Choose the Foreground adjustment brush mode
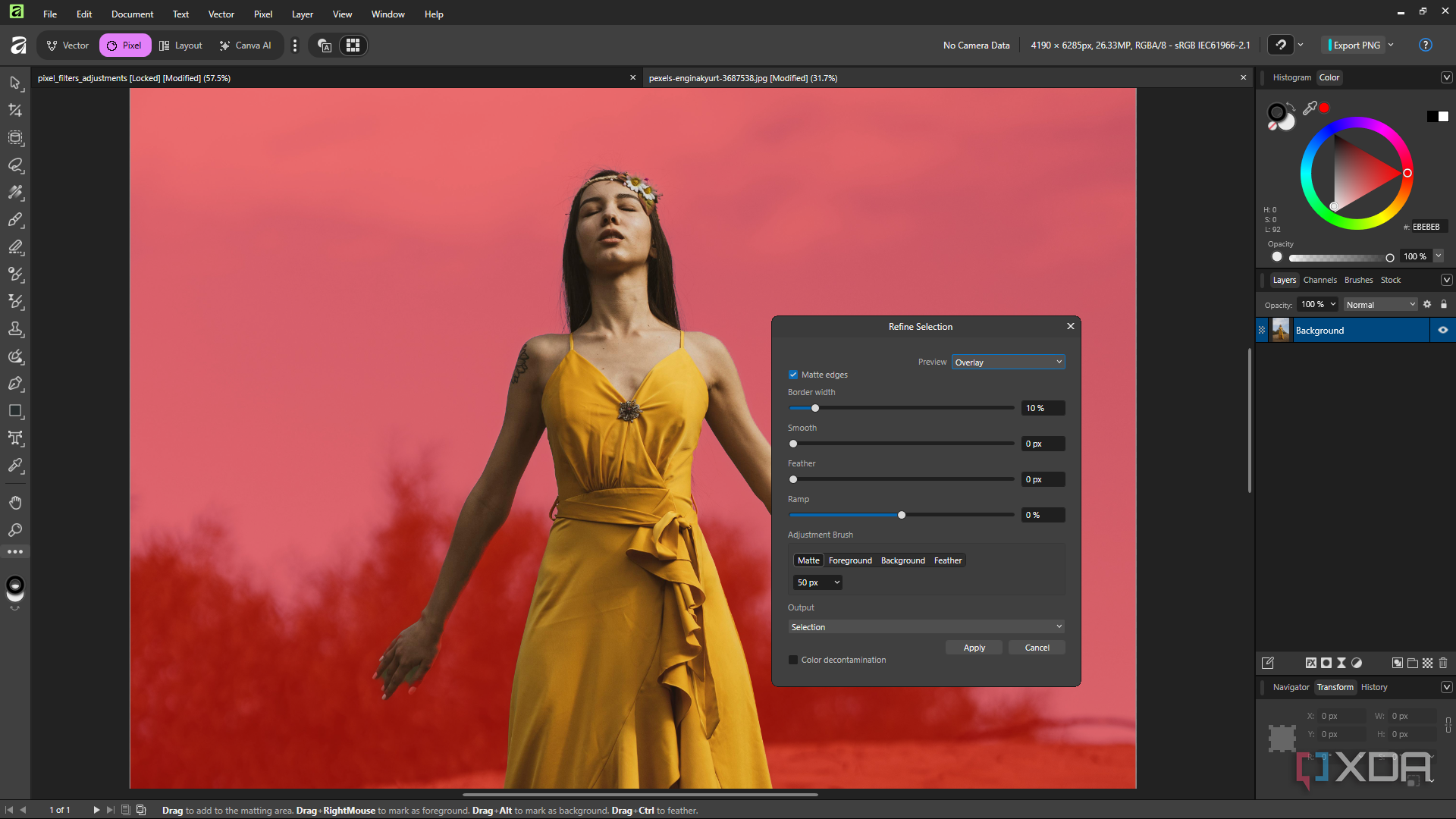Screen dimensions: 1456x819 tap(850, 560)
